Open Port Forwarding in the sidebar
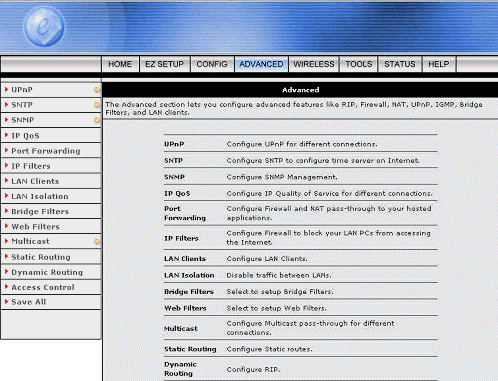 pyautogui.click(x=46, y=151)
